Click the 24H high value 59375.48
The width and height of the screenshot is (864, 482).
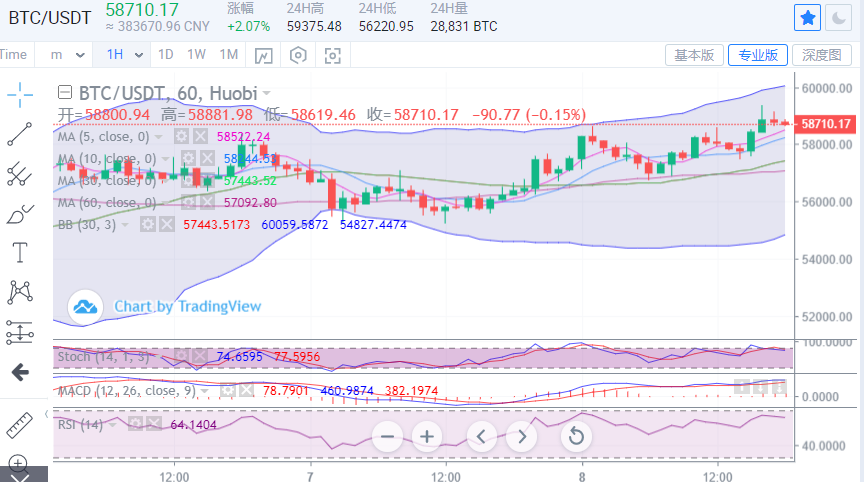point(314,26)
